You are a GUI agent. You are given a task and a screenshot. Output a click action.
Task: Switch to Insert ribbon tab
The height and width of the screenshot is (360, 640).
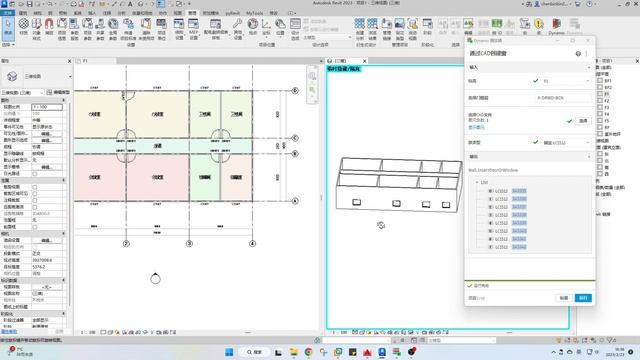click(92, 13)
